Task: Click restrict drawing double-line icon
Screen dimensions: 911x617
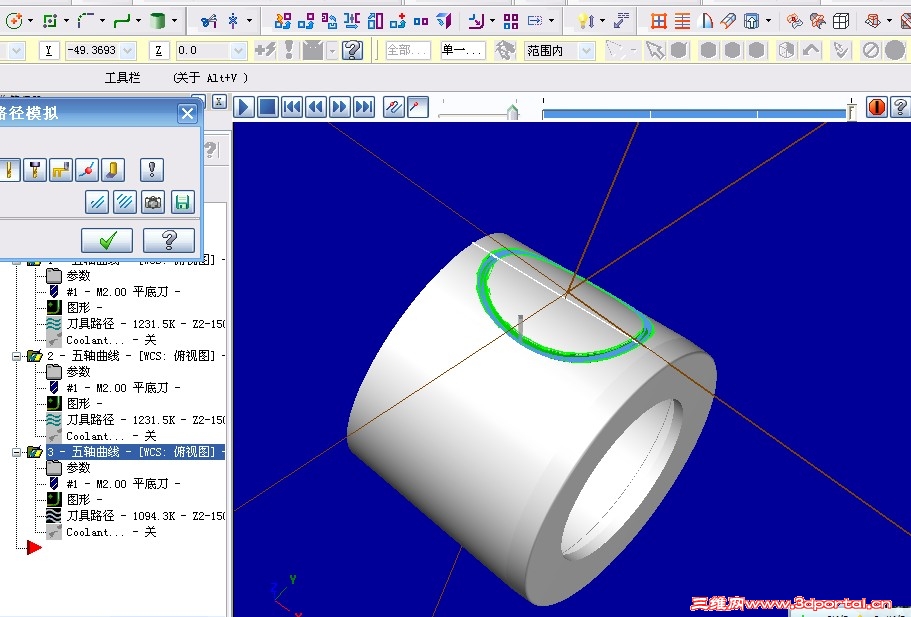Action: click(97, 202)
